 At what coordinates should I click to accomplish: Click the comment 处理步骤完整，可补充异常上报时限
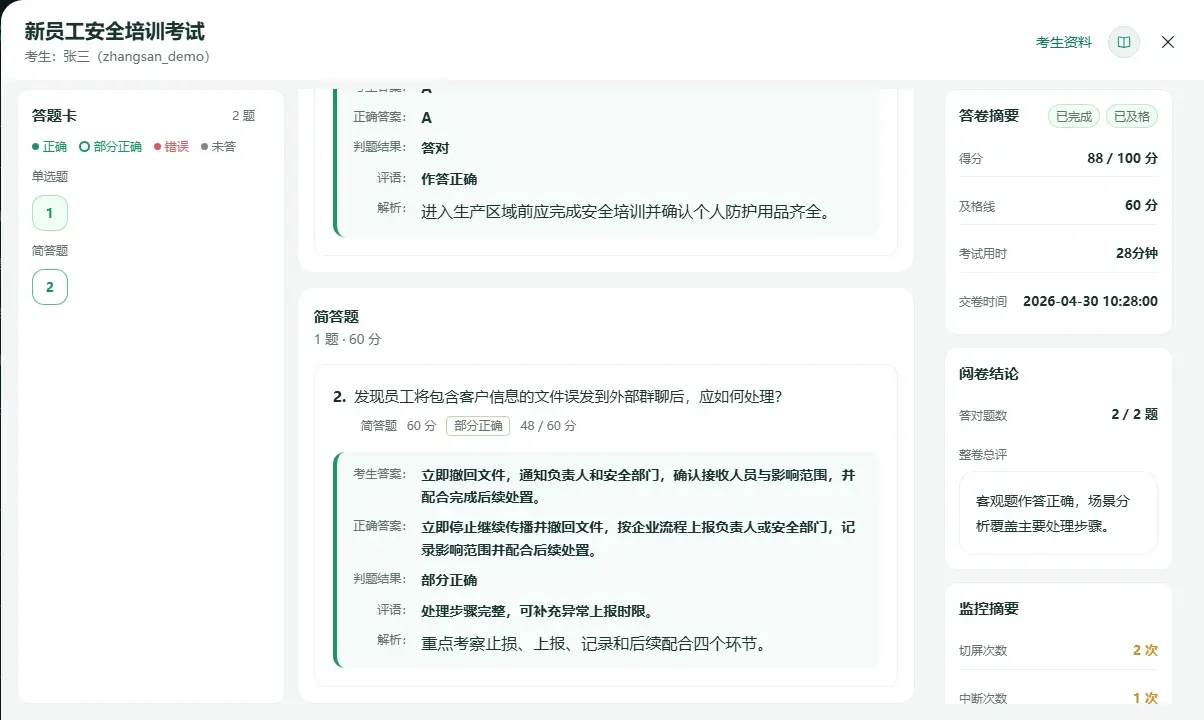(x=538, y=611)
